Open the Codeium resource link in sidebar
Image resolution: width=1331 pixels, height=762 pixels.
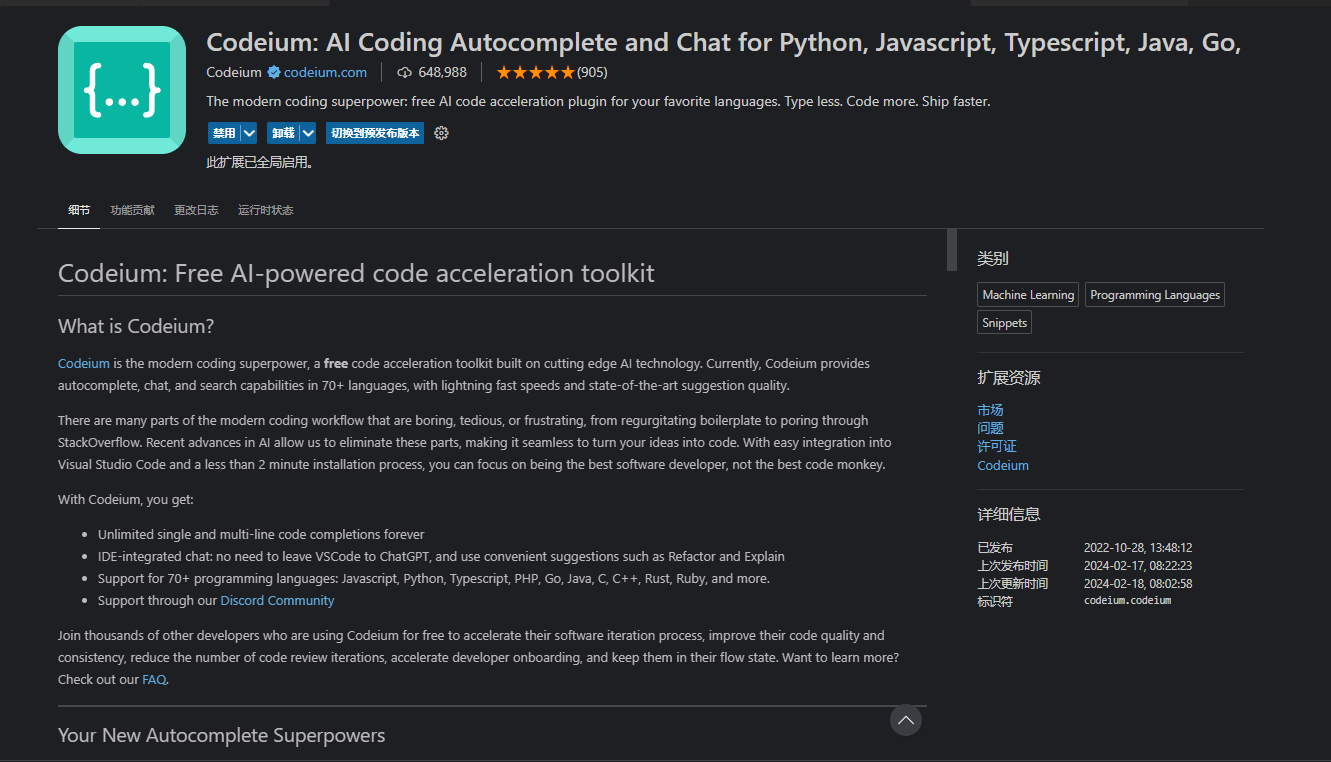point(1003,465)
